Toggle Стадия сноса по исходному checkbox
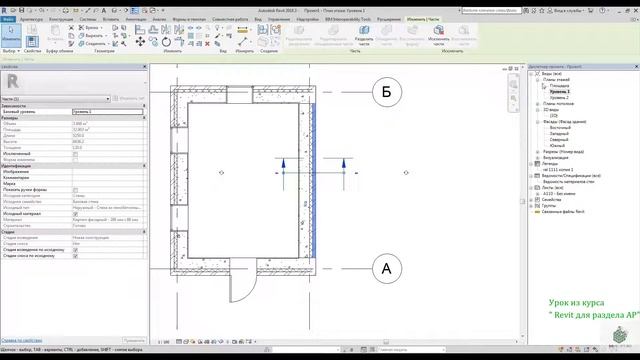Image resolution: width=640 pixels, height=360 pixels. [75, 256]
